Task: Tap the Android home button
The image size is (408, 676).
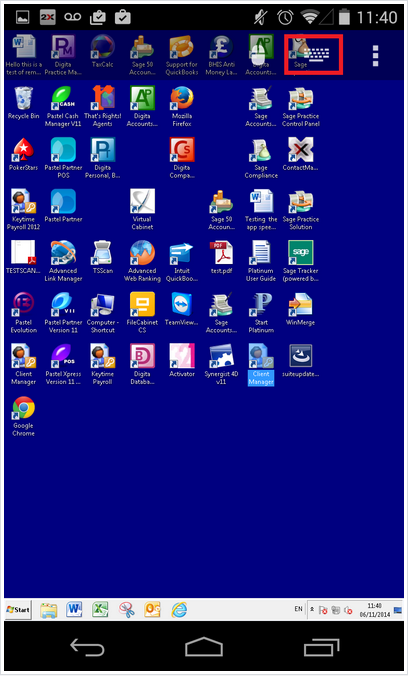Action: [x=204, y=647]
